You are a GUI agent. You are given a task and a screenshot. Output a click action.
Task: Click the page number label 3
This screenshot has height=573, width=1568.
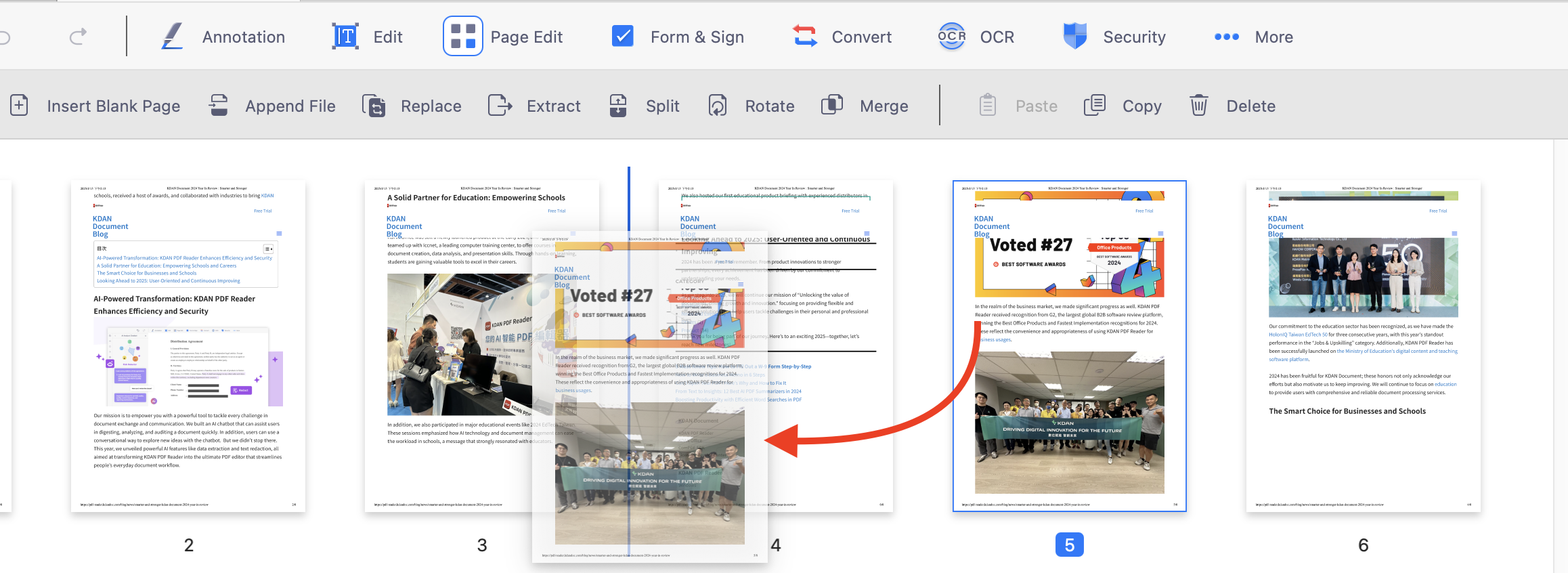(482, 545)
